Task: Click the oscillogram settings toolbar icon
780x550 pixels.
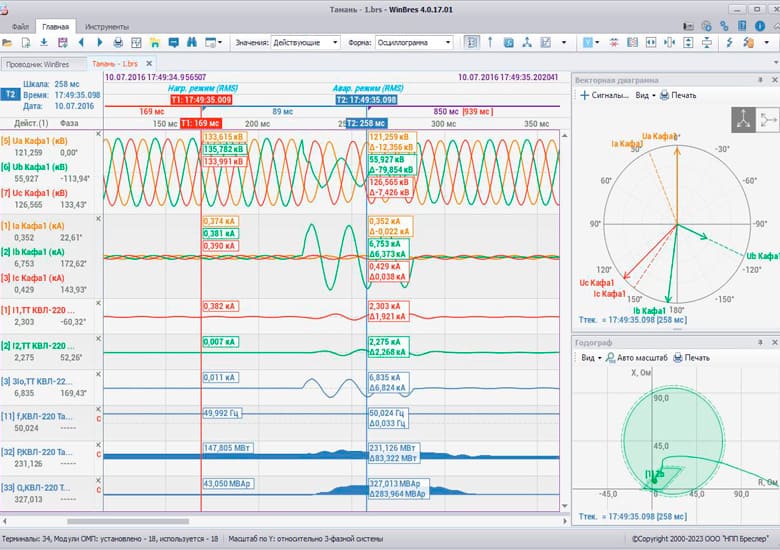Action: click(136, 43)
